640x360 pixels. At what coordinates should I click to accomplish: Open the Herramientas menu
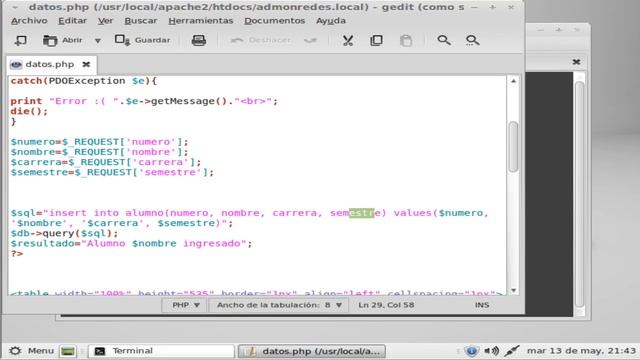[x=200, y=20]
